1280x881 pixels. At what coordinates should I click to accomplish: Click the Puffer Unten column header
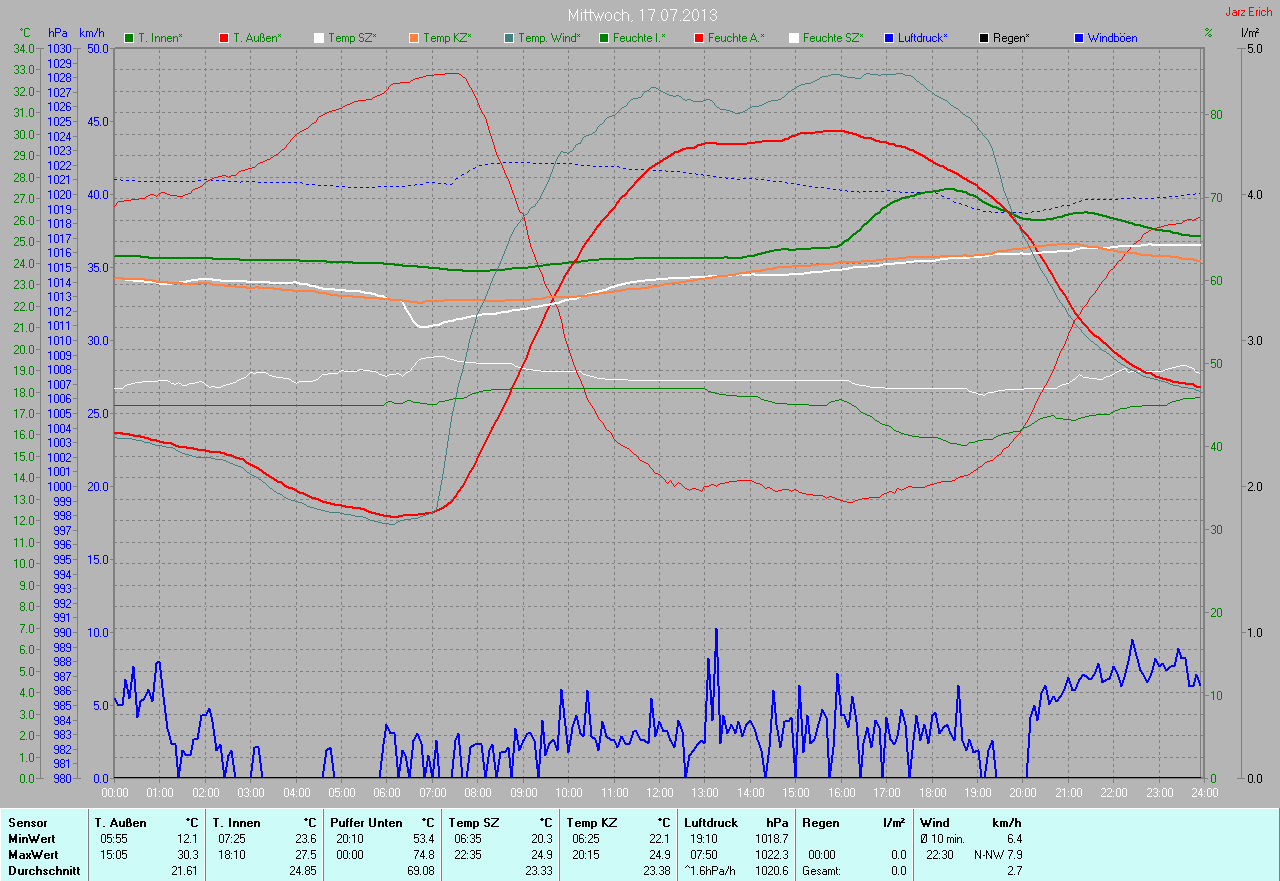(362, 822)
